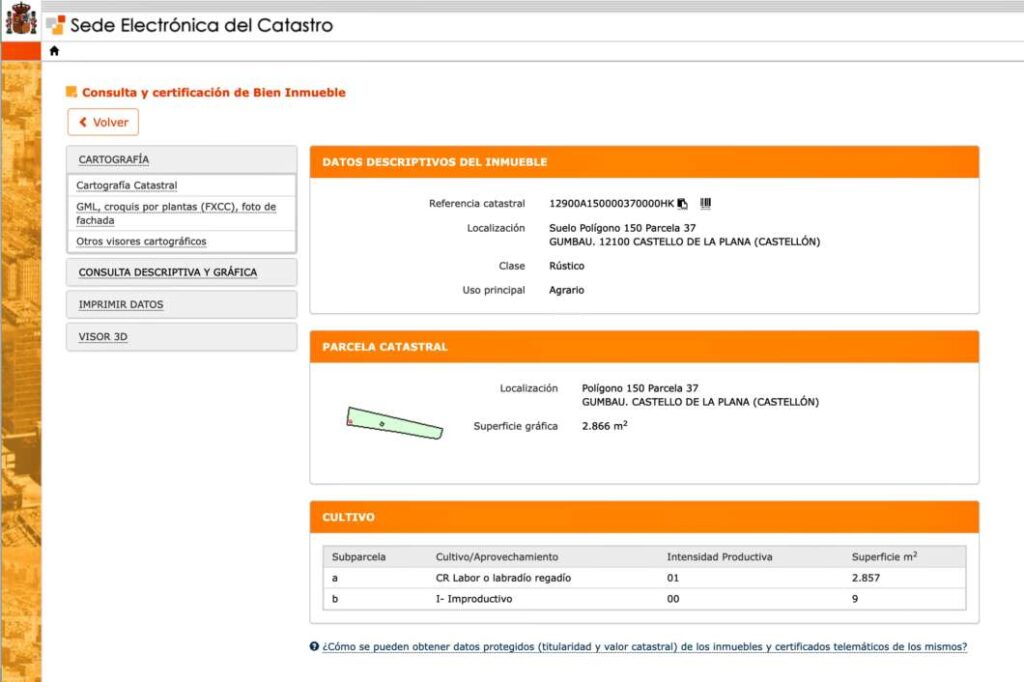This screenshot has width=1024, height=682.
Task: Go back using the Volver button
Action: (103, 122)
